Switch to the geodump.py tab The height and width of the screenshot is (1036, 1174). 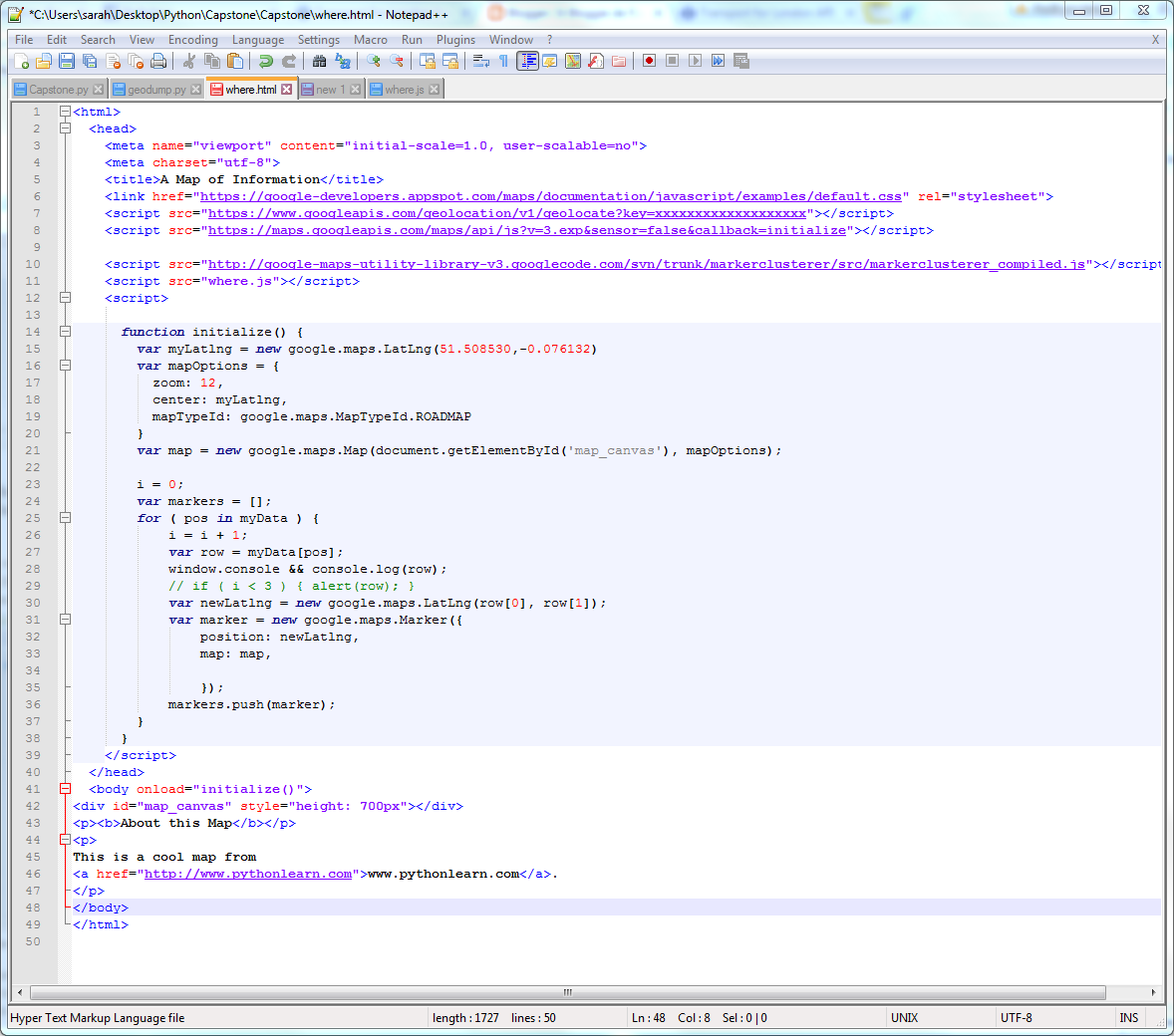pos(157,89)
